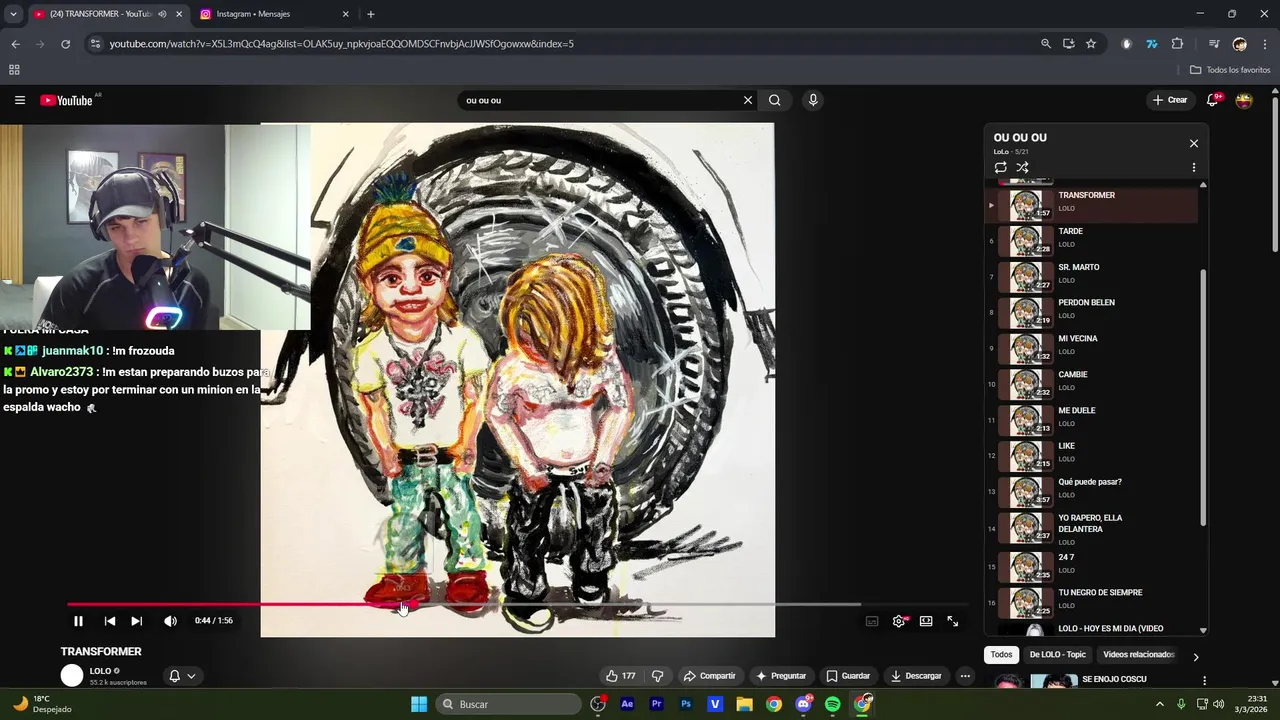Select TU NEGRO DE SIEMPRE in playlist

(1092, 601)
